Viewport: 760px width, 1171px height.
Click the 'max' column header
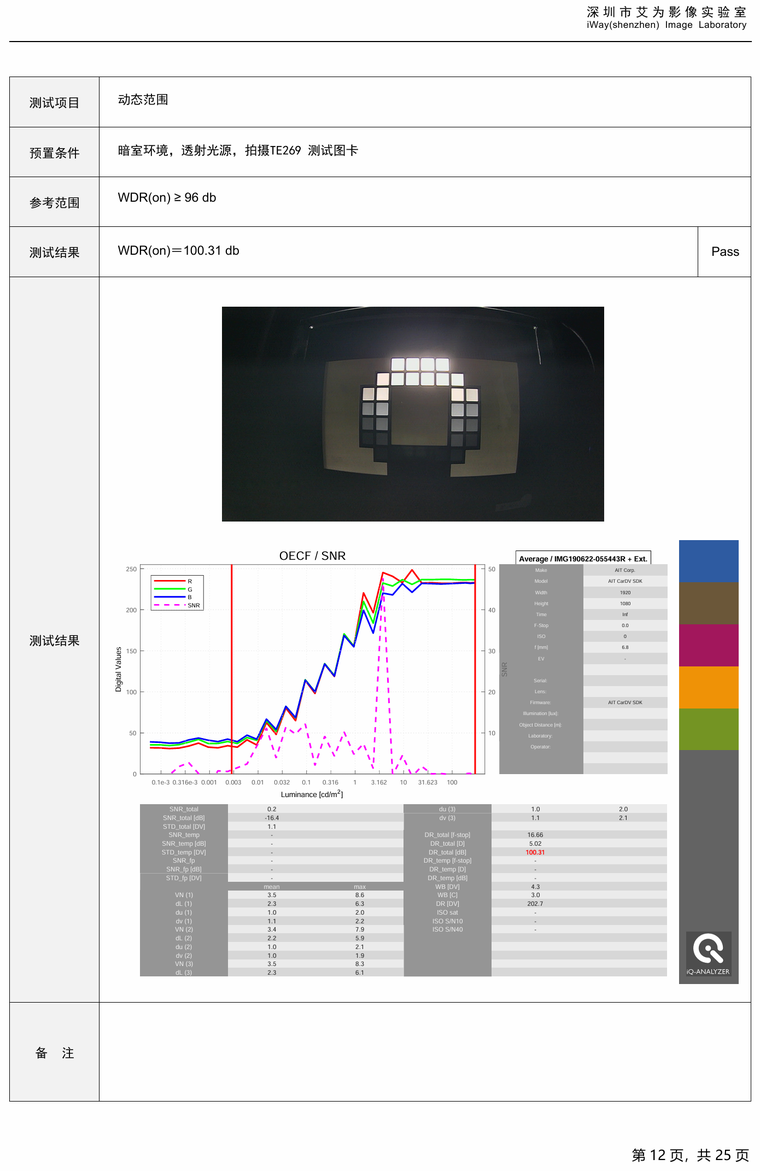(360, 886)
